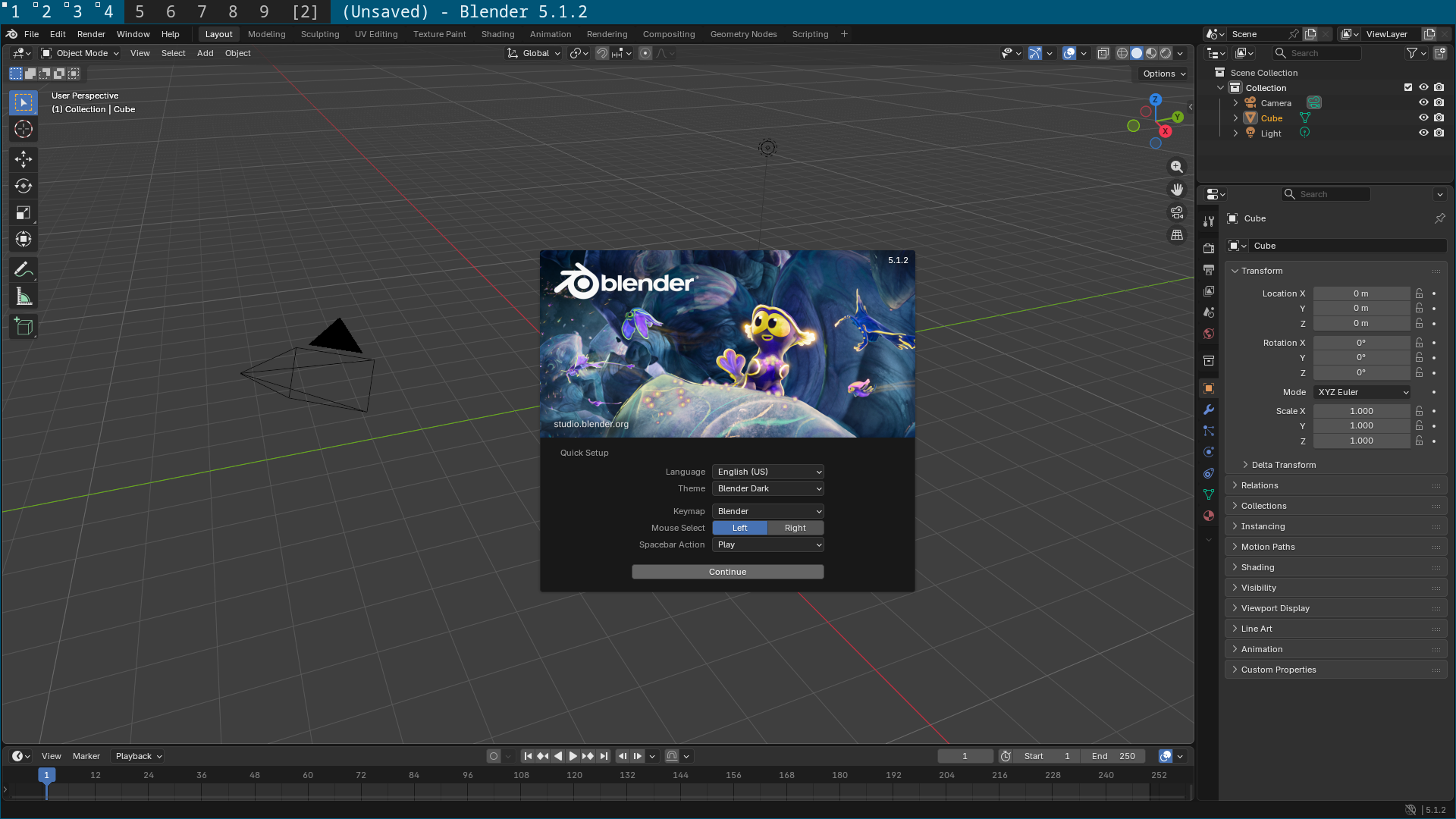Click the End frame 250 field
This screenshot has height=819, width=1456.
point(1113,756)
